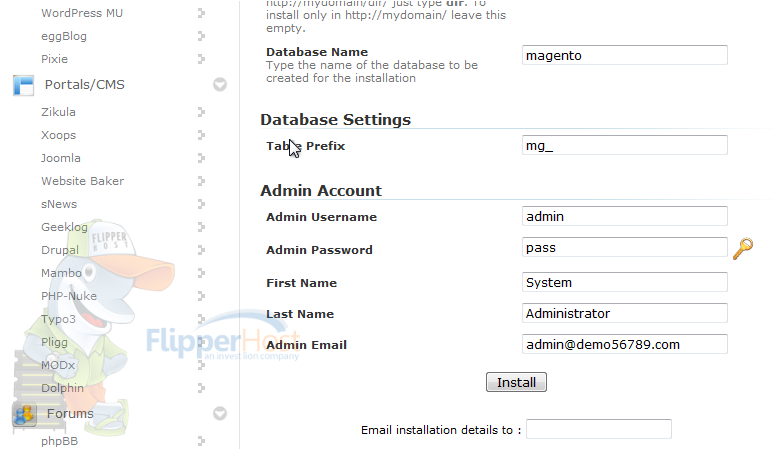Click the Forums category icon
Screen dimensions: 776x450
[24, 414]
